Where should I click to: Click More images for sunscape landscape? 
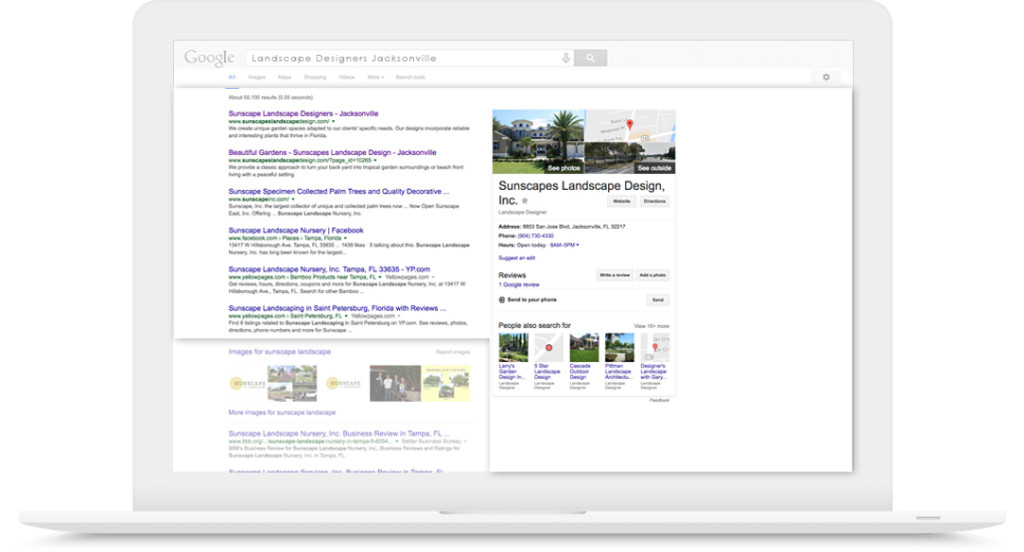pyautogui.click(x=282, y=412)
